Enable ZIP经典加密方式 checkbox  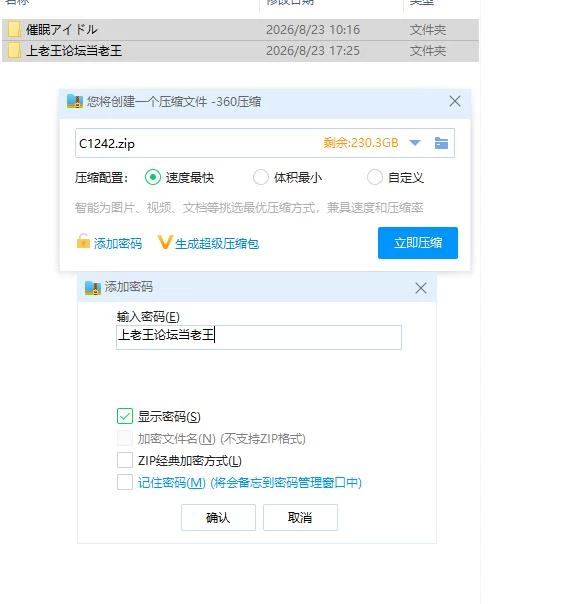tap(125, 460)
